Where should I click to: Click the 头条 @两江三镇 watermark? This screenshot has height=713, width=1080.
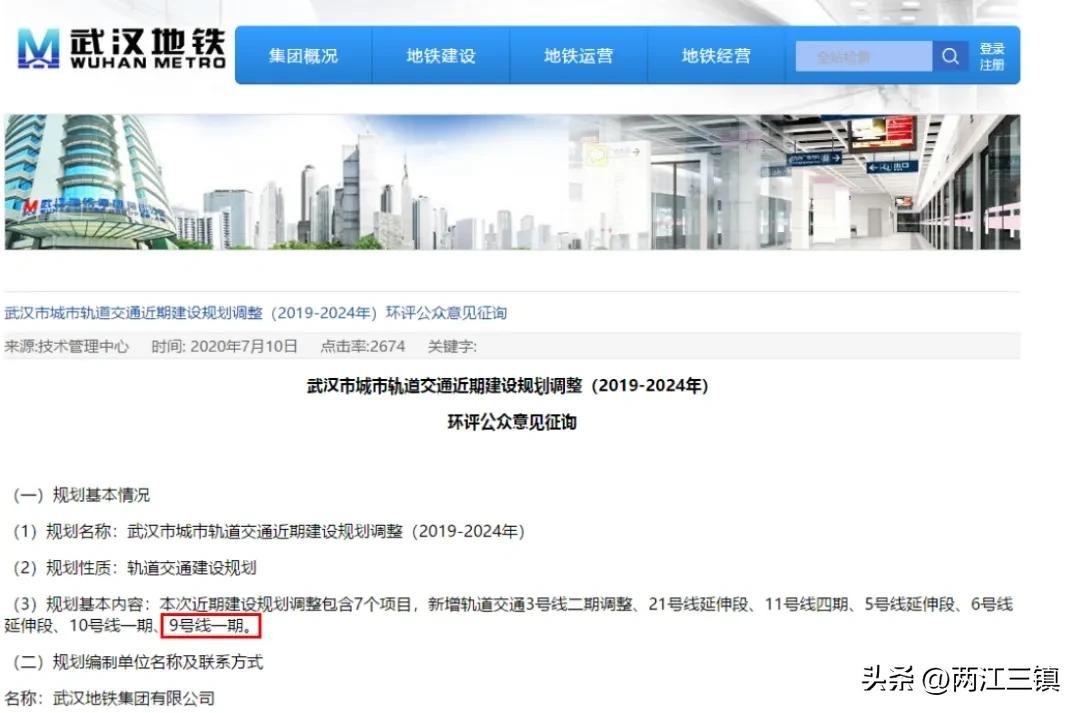click(x=960, y=679)
